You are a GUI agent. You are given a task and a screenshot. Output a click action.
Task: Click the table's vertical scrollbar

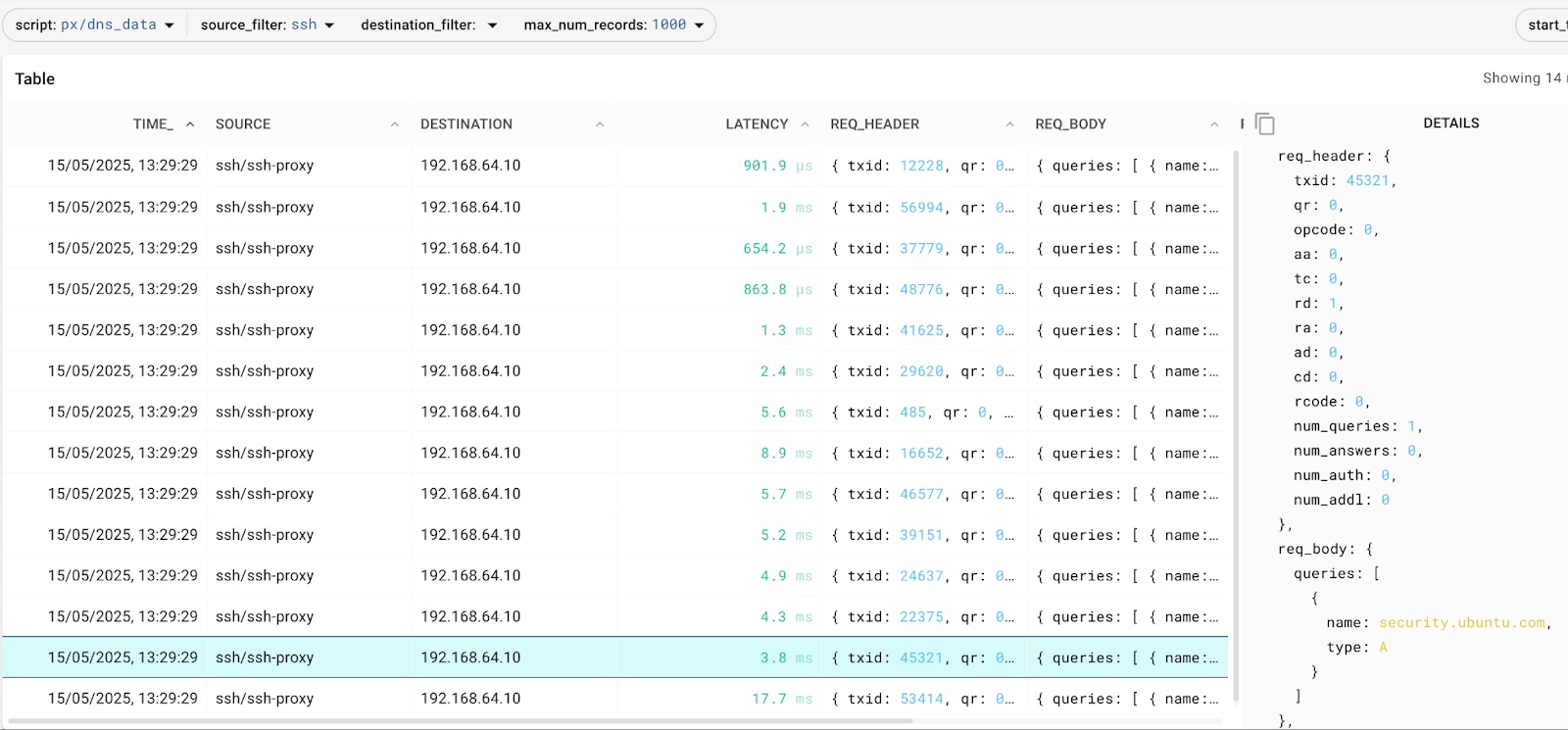(1236, 425)
